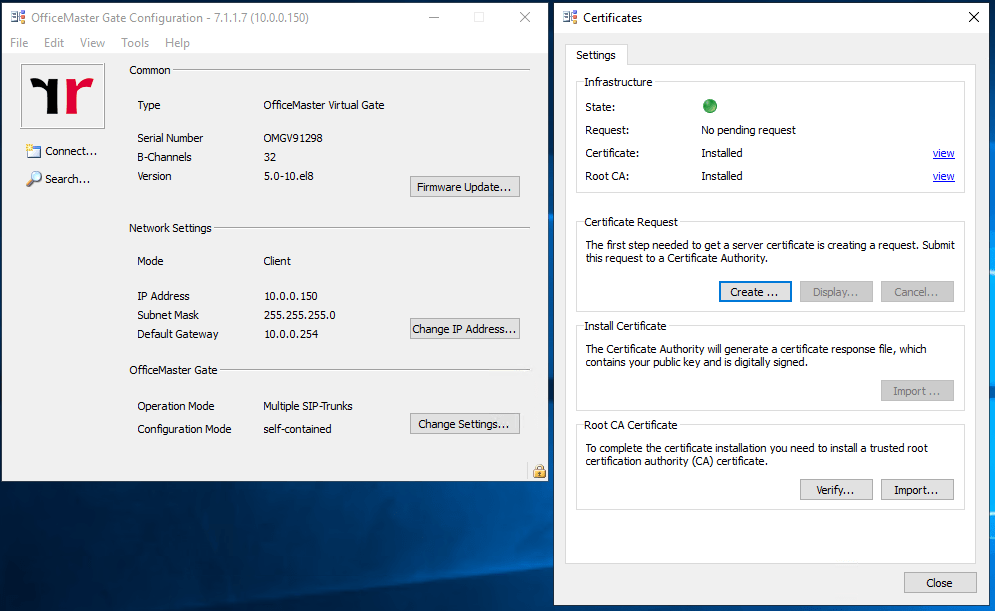Viewport: 995px width, 611px height.
Task: Open the View menu
Action: 92,43
